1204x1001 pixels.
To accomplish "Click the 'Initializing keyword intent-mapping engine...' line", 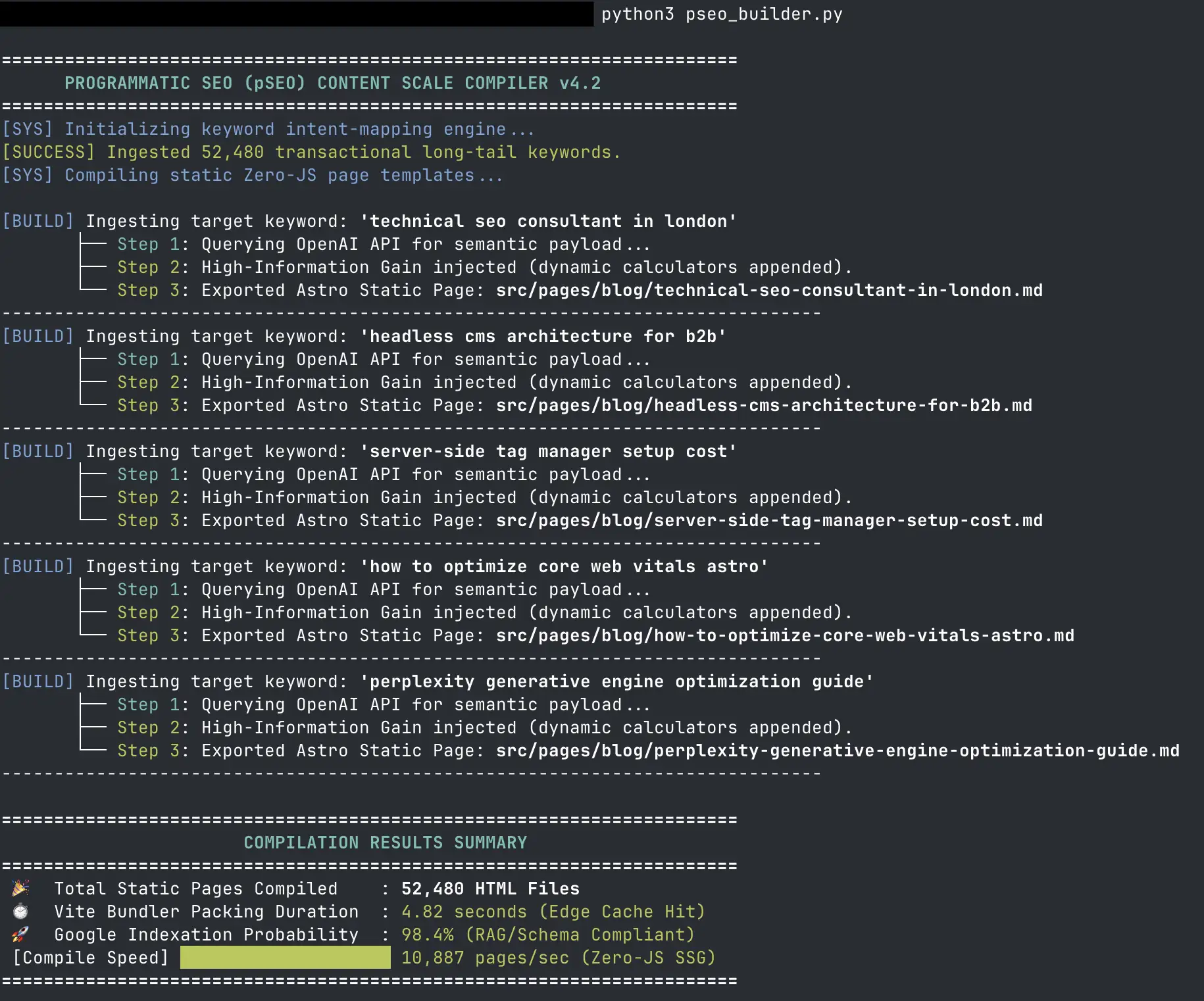I will click(299, 130).
